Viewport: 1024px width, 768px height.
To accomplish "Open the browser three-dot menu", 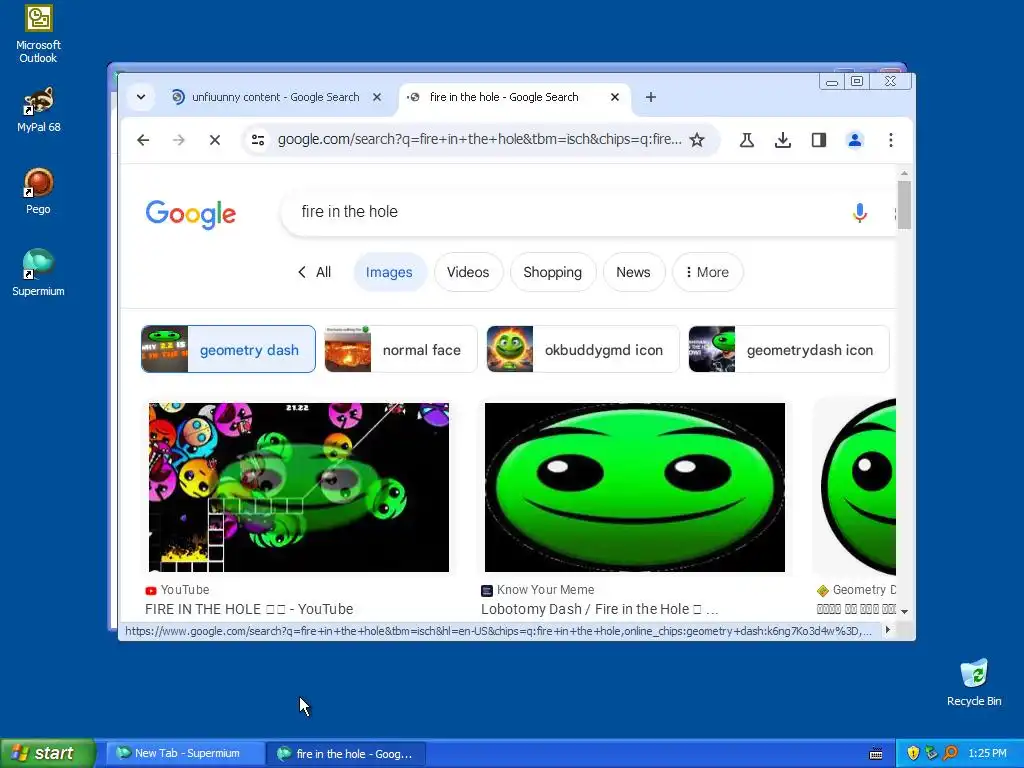I will (891, 140).
